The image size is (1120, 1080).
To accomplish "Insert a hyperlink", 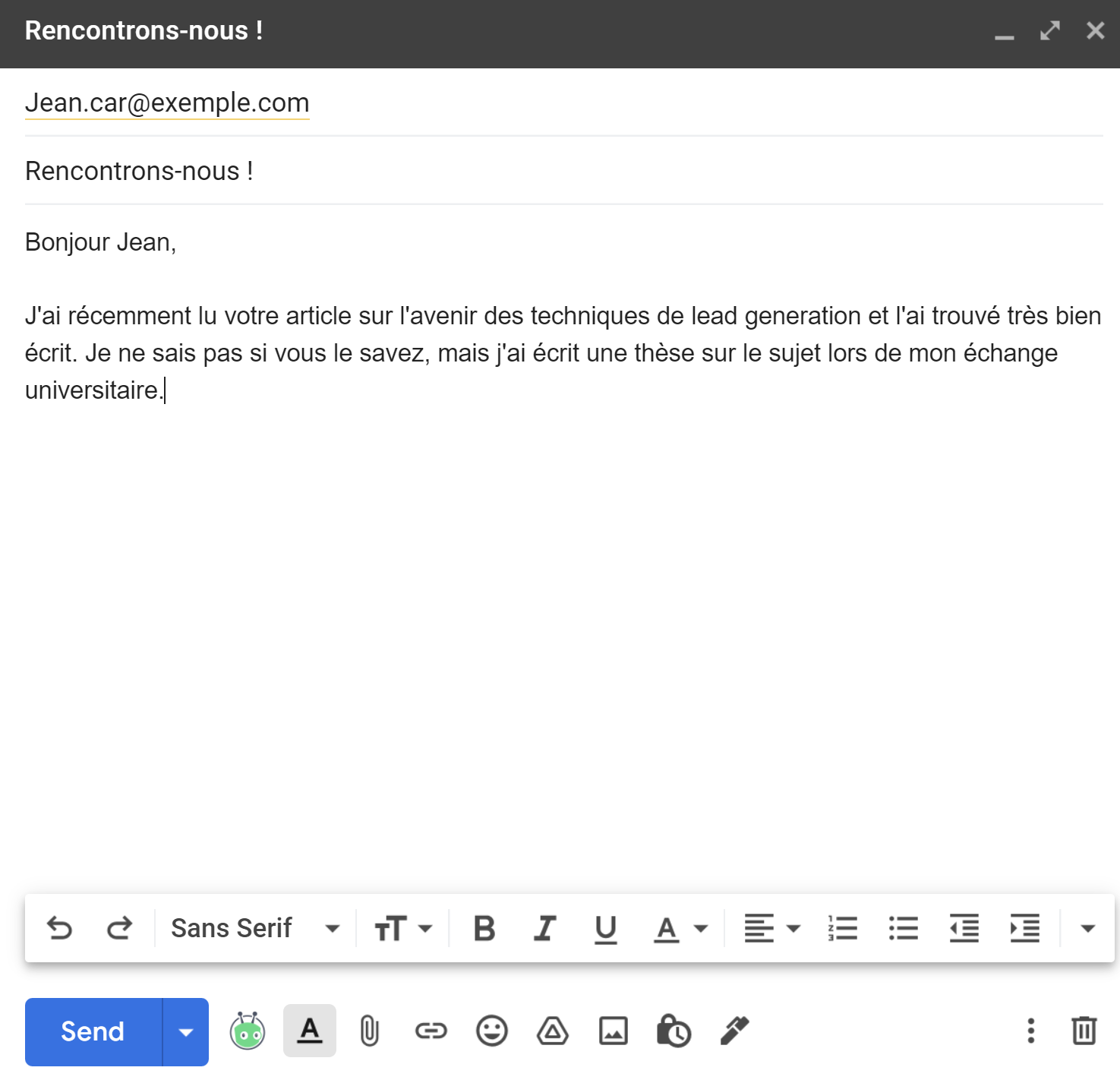I will pos(431,1031).
